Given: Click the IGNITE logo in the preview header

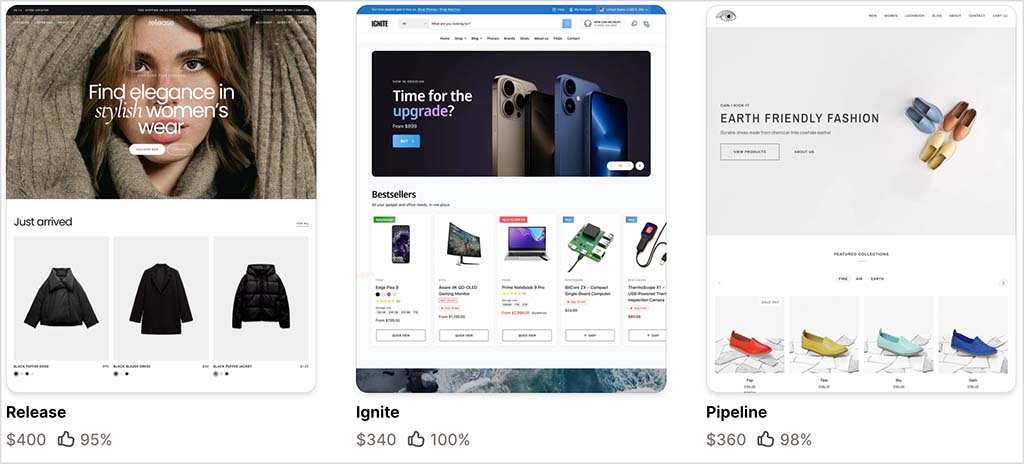Looking at the screenshot, I should point(380,23).
